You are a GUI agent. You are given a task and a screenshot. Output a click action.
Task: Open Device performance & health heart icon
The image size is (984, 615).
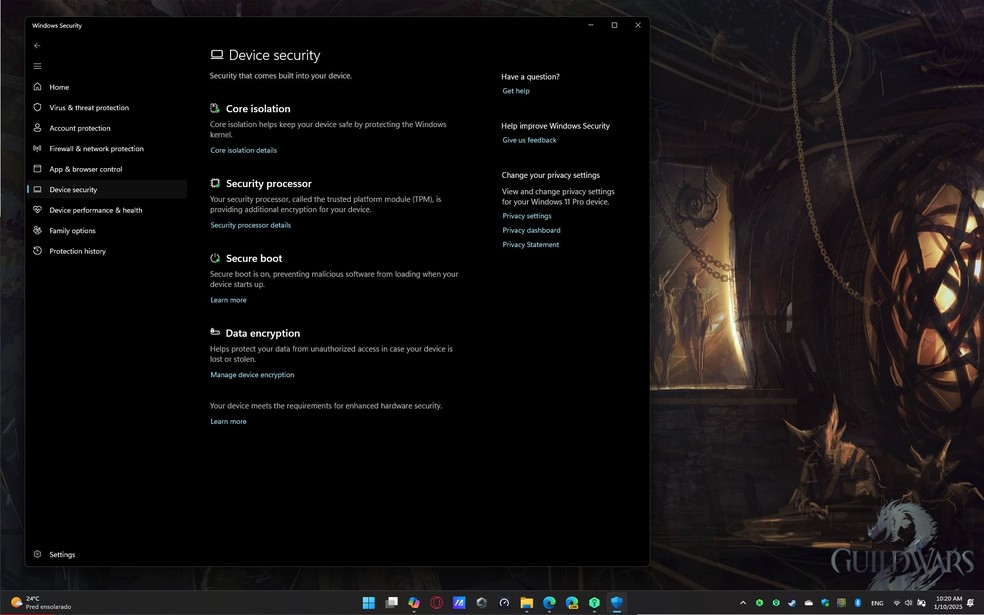[38, 210]
